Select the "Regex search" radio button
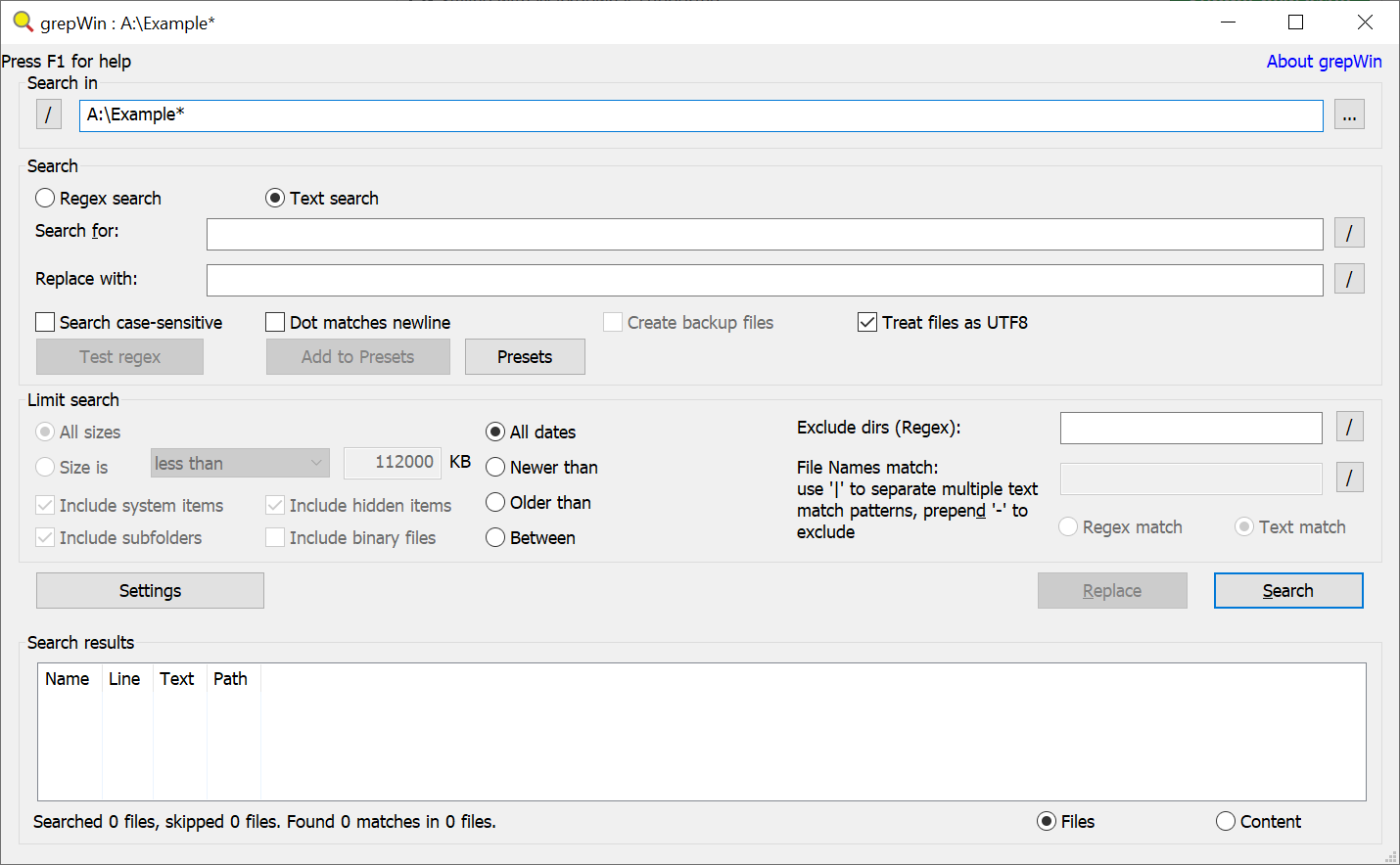The image size is (1400, 865). [44, 198]
